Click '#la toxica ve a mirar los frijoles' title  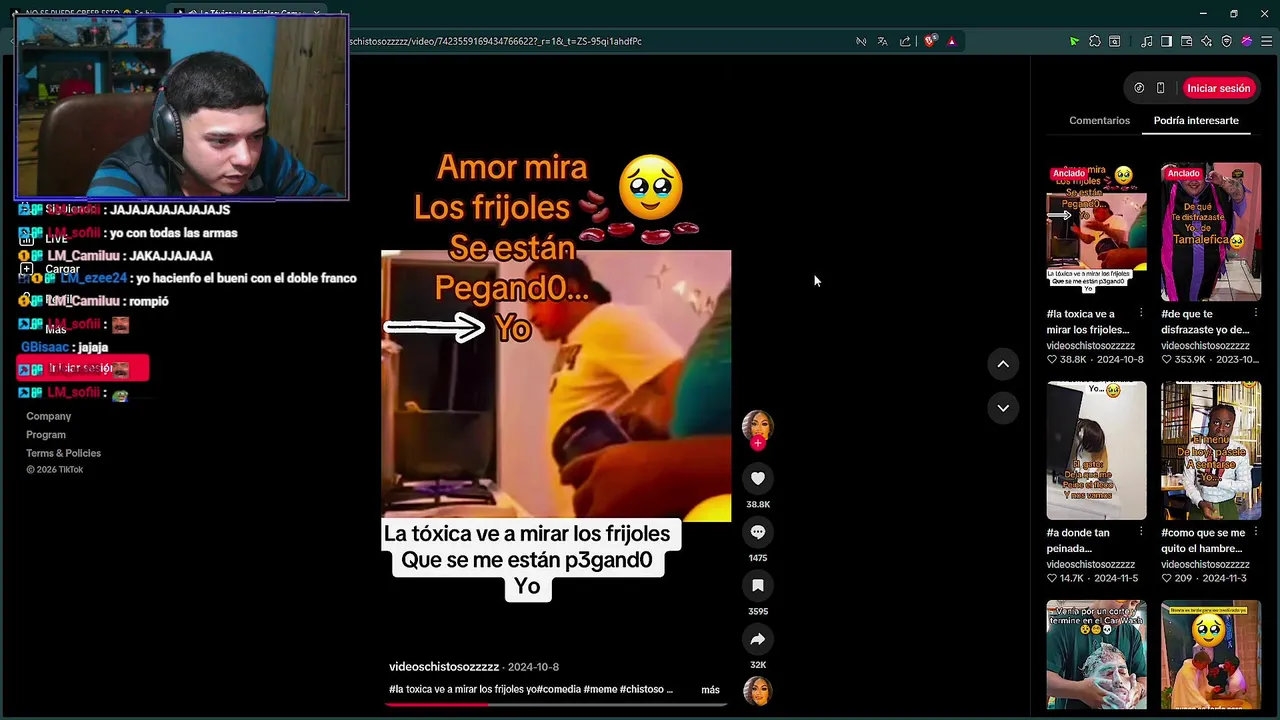1088,322
